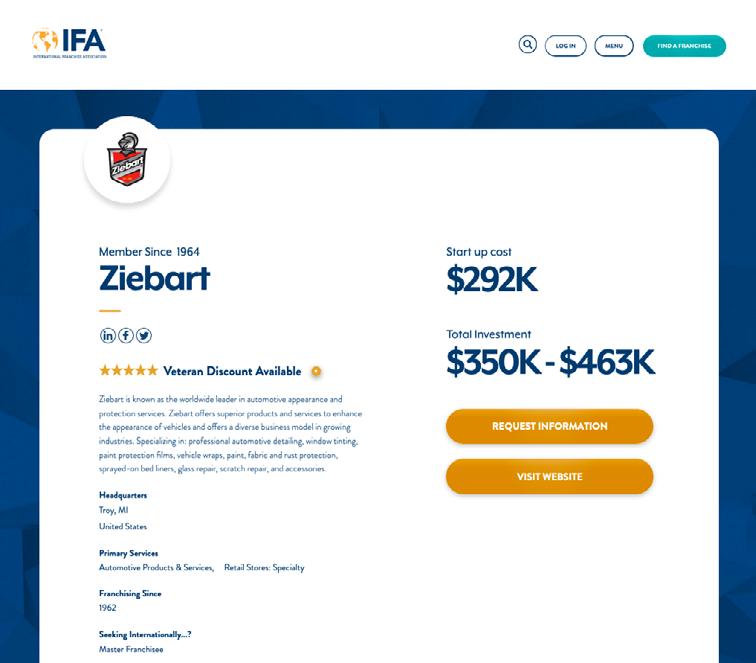Click Automotive Products & Services category
The image size is (756, 663).
(x=156, y=568)
